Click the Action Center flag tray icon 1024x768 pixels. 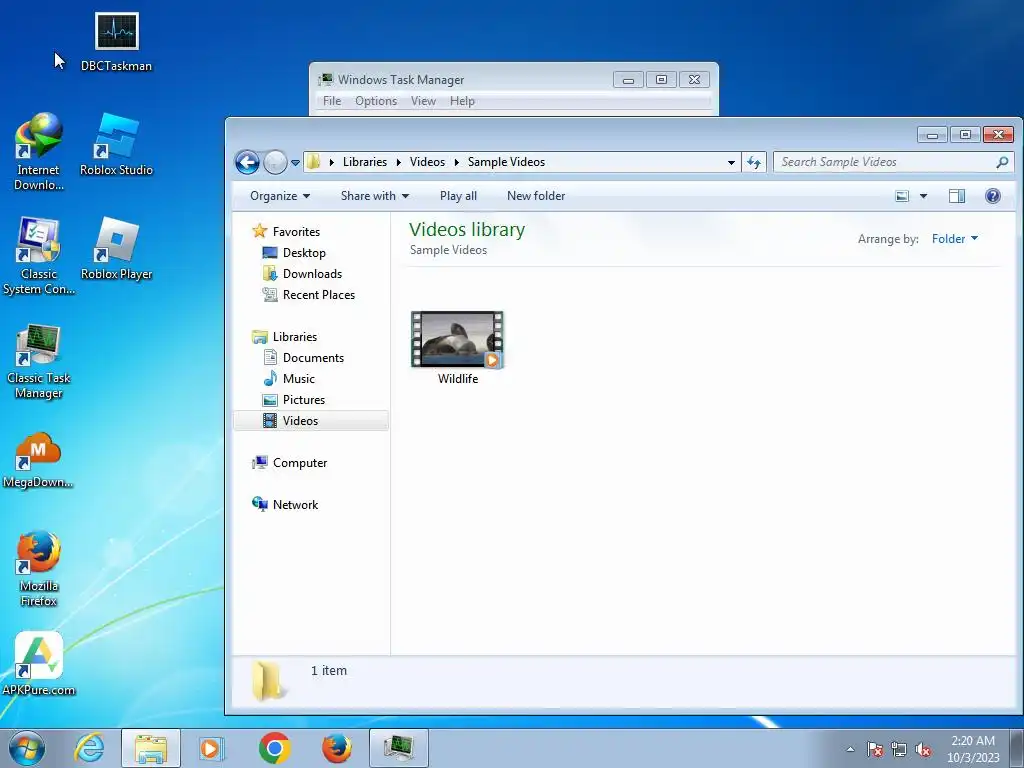coord(875,749)
